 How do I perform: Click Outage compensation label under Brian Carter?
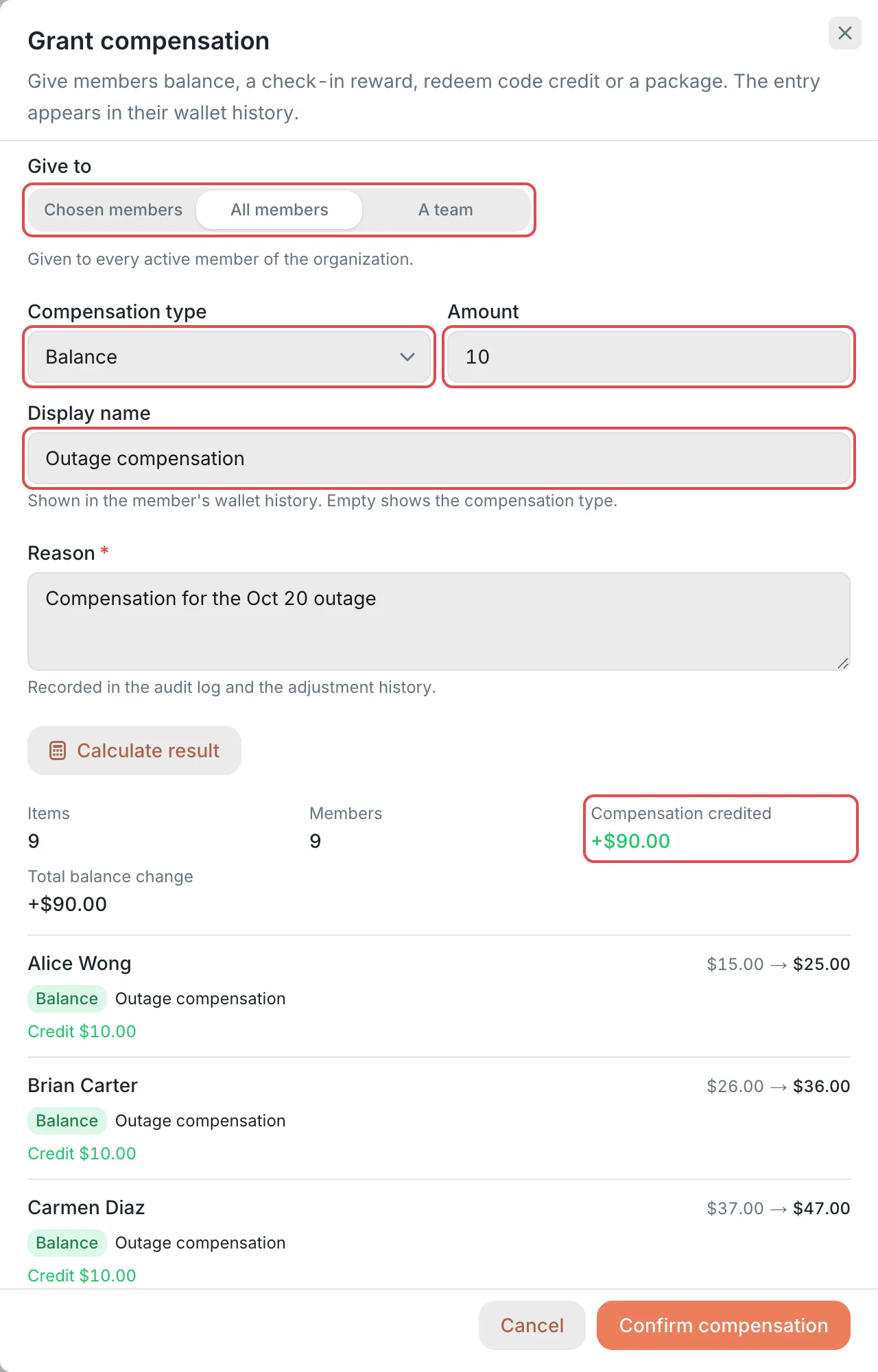[200, 1121]
